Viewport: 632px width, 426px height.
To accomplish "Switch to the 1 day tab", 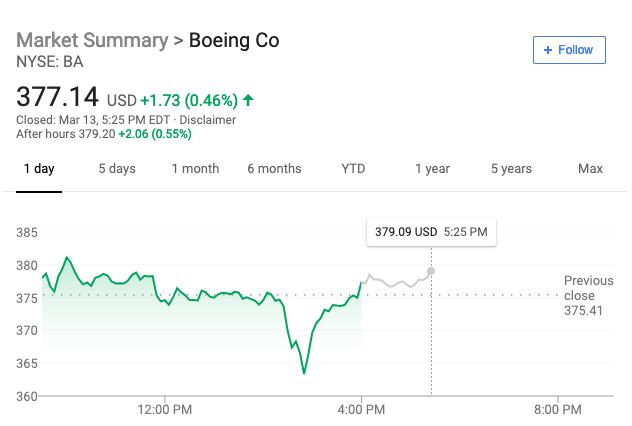I will 39,169.
